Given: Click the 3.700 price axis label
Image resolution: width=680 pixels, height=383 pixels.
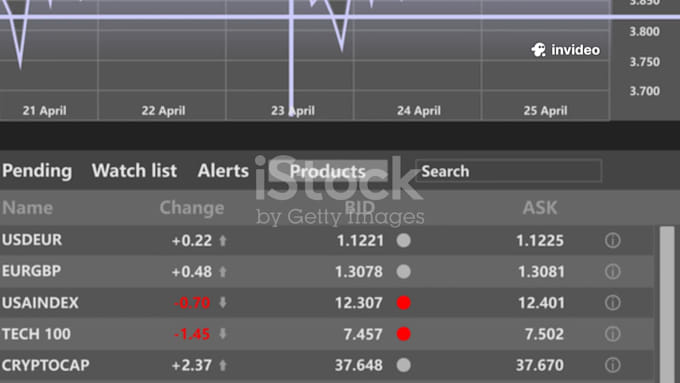Looking at the screenshot, I should [644, 91].
